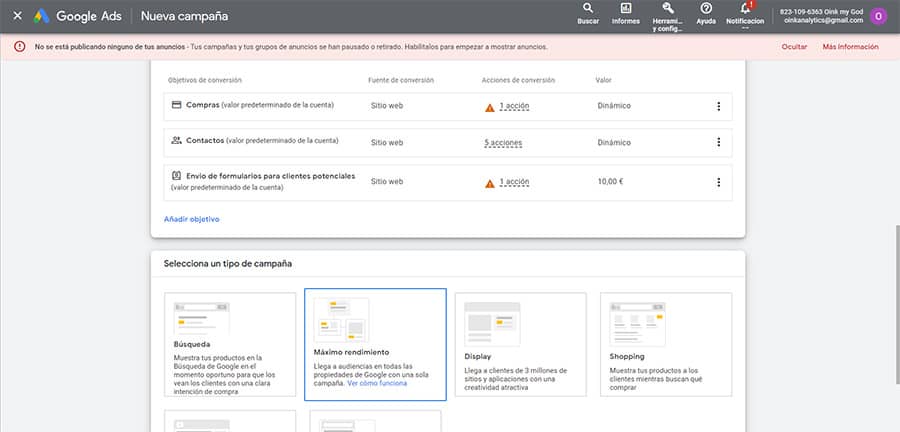
Task: Click the Compras credit card icon
Action: pos(176,105)
